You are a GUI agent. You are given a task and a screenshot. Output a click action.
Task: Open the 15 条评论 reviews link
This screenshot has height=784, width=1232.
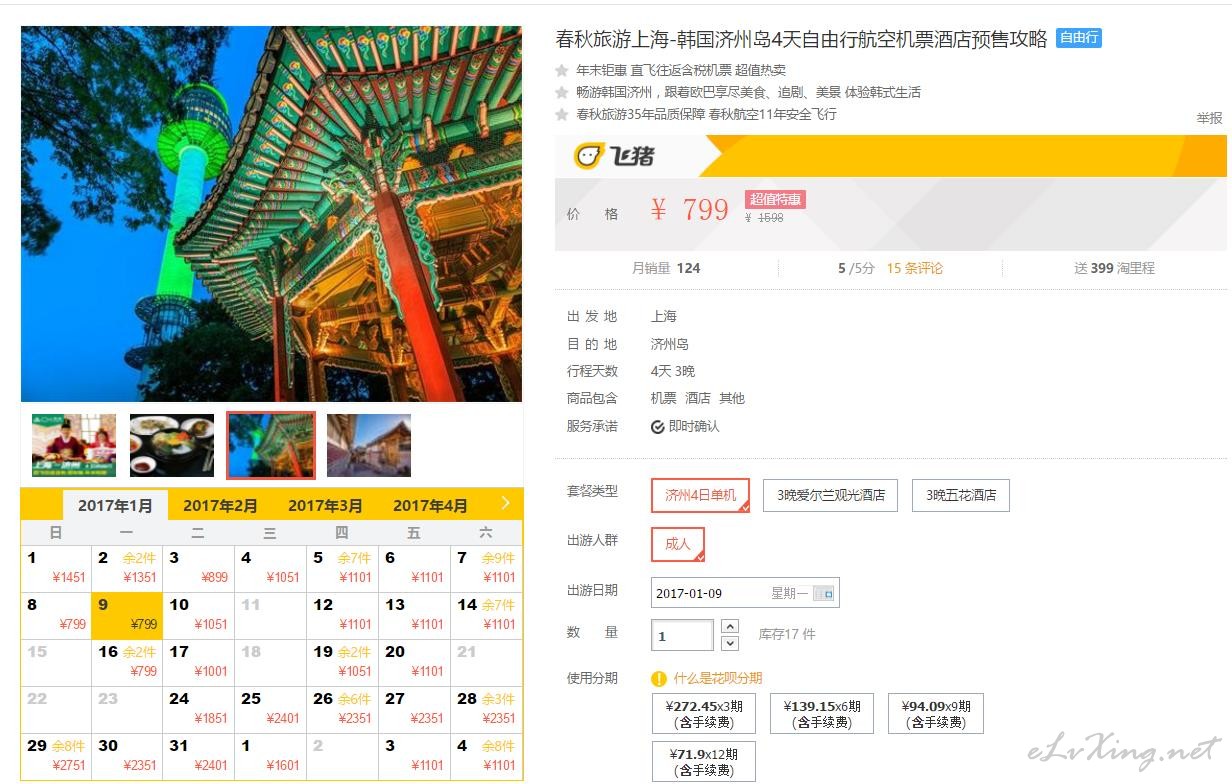pyautogui.click(x=914, y=268)
